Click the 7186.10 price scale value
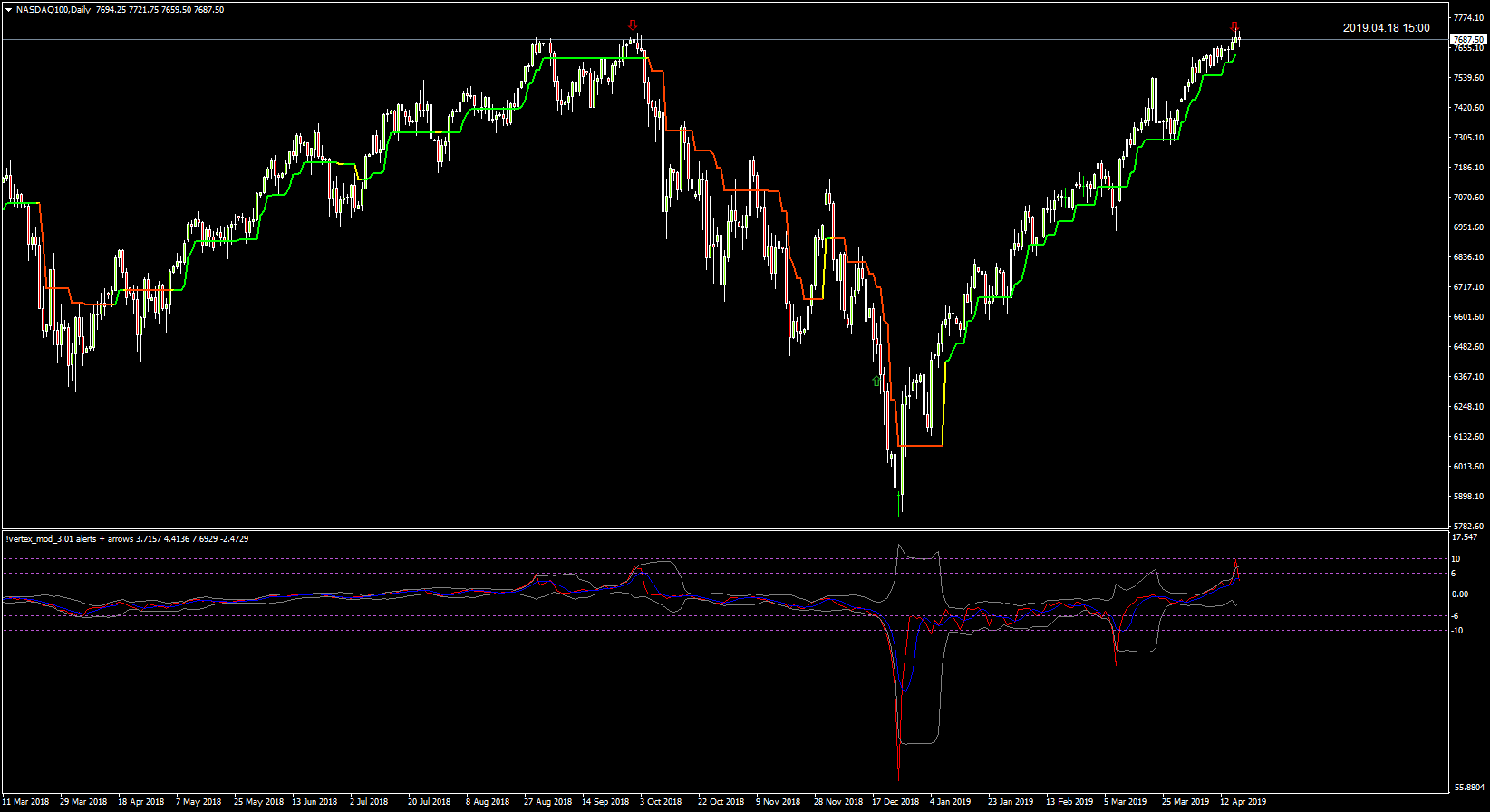 (x=1468, y=168)
